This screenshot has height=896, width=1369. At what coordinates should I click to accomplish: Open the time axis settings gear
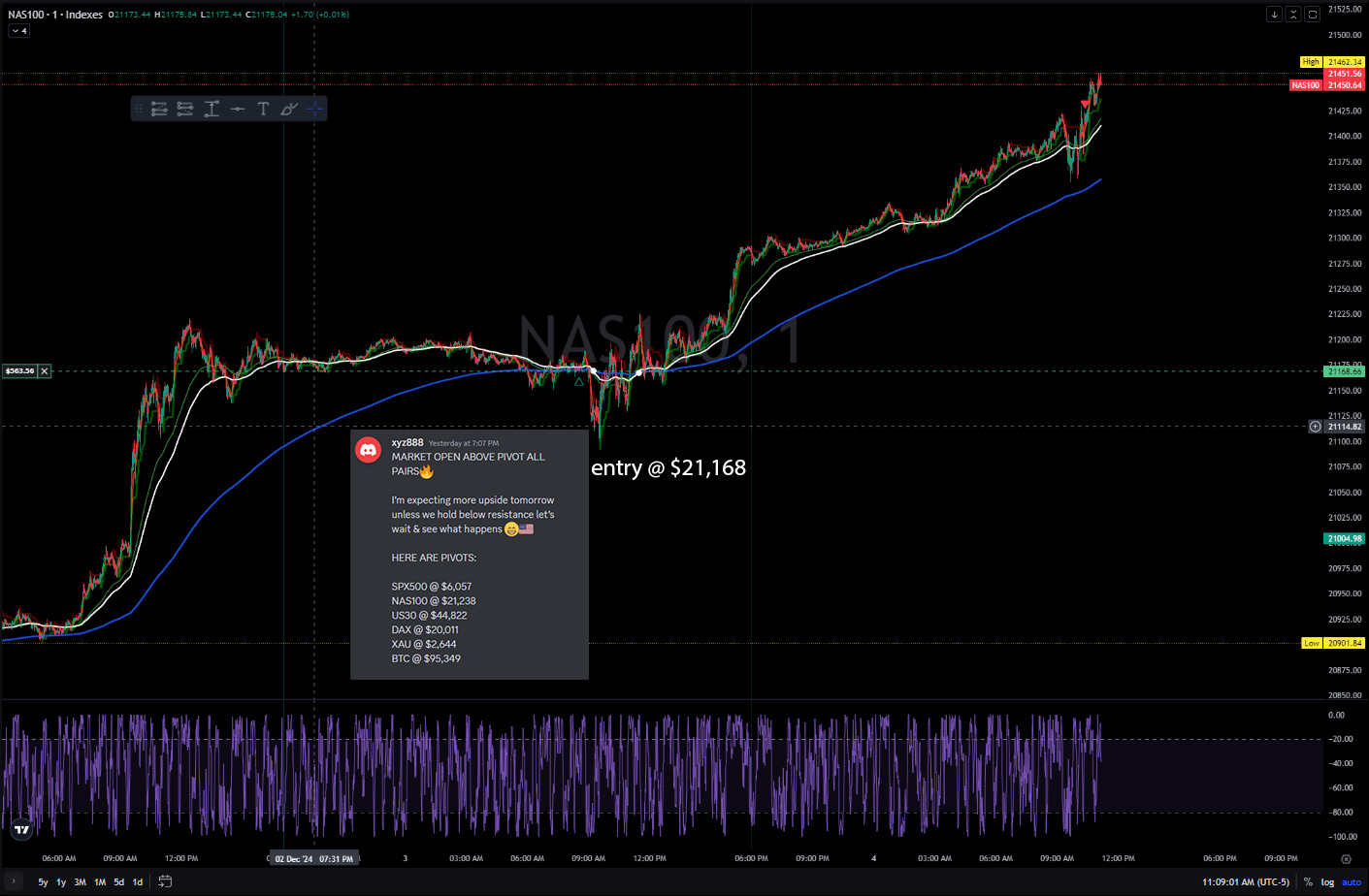point(1346,859)
